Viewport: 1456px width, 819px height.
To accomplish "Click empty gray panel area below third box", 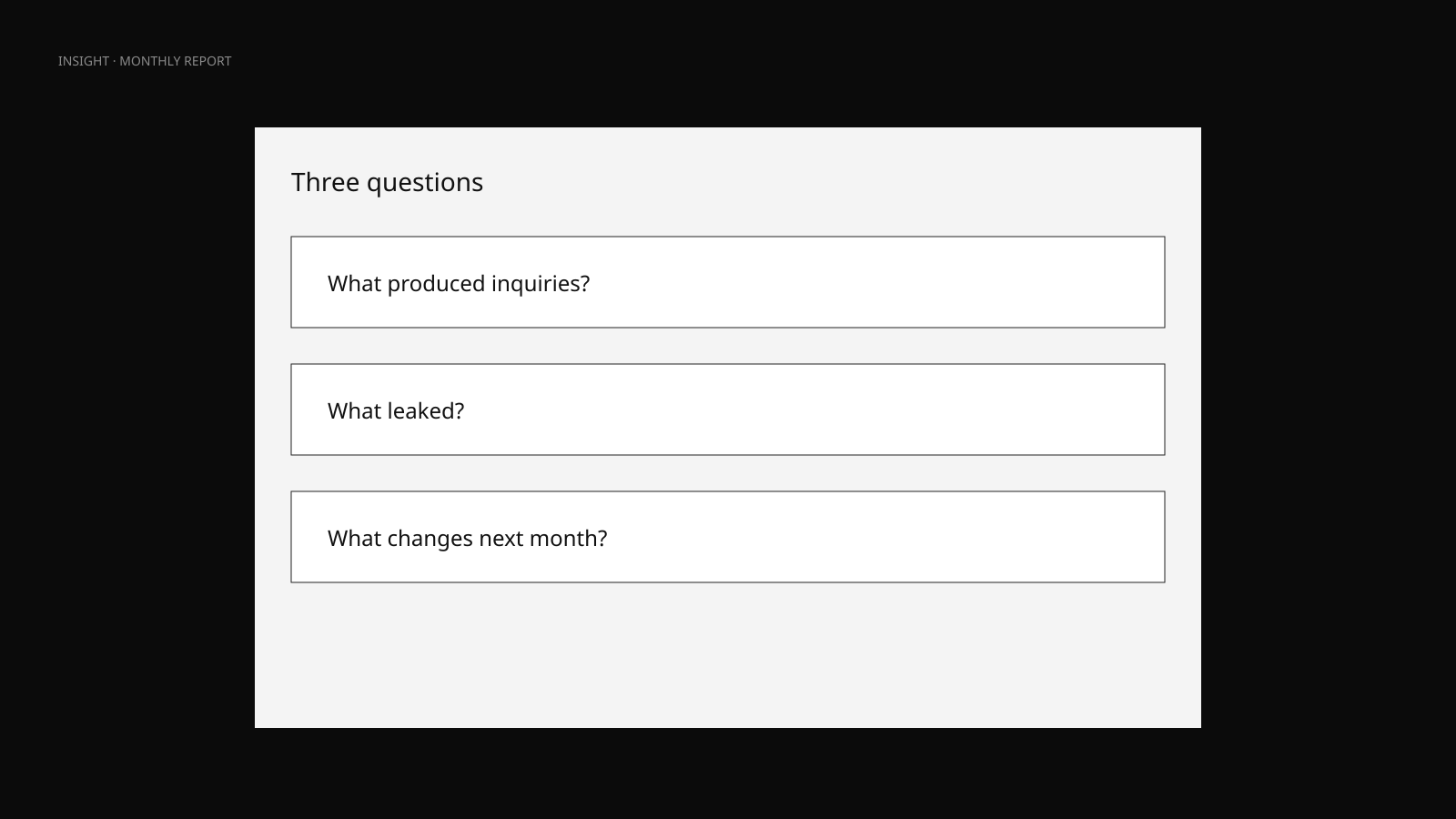I will 728,655.
